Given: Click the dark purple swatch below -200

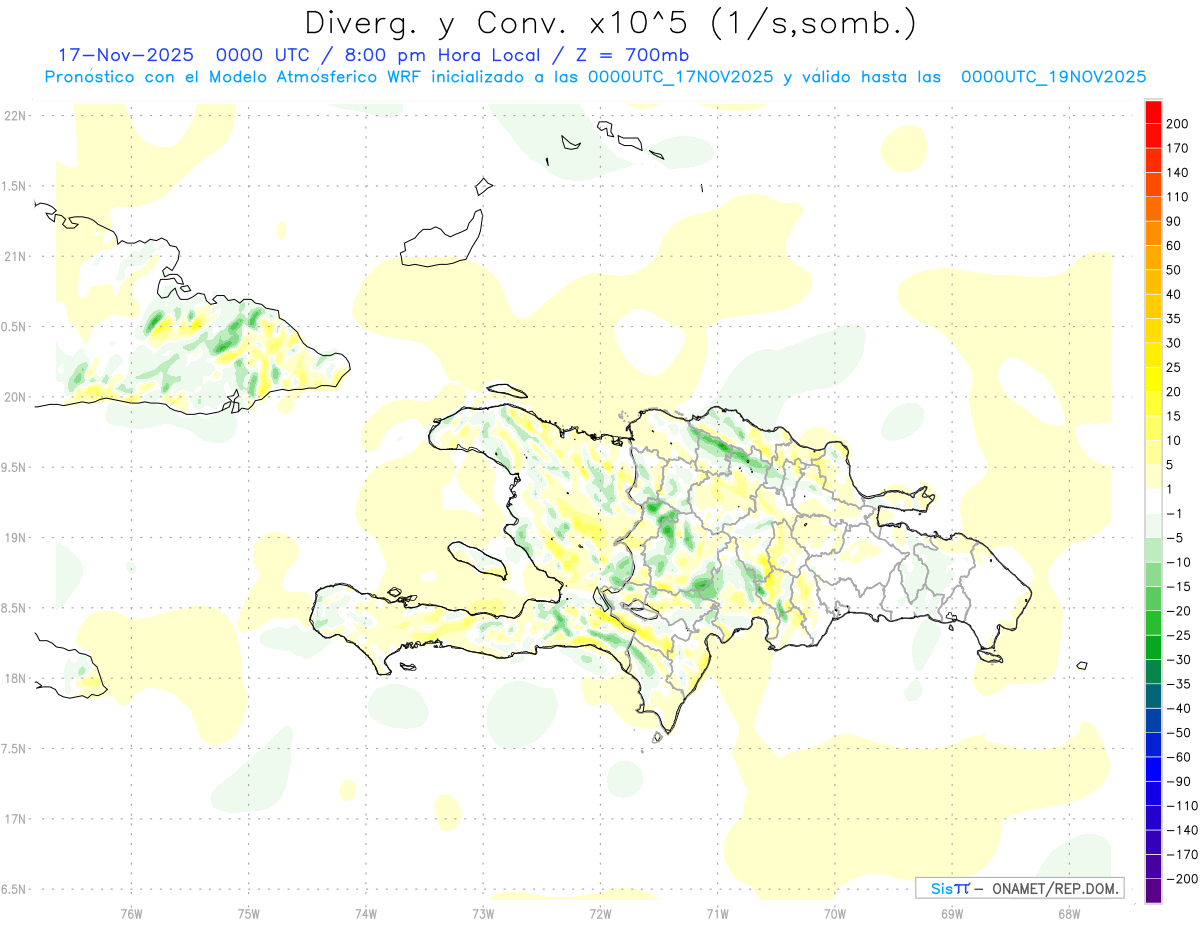Looking at the screenshot, I should pos(1153,891).
